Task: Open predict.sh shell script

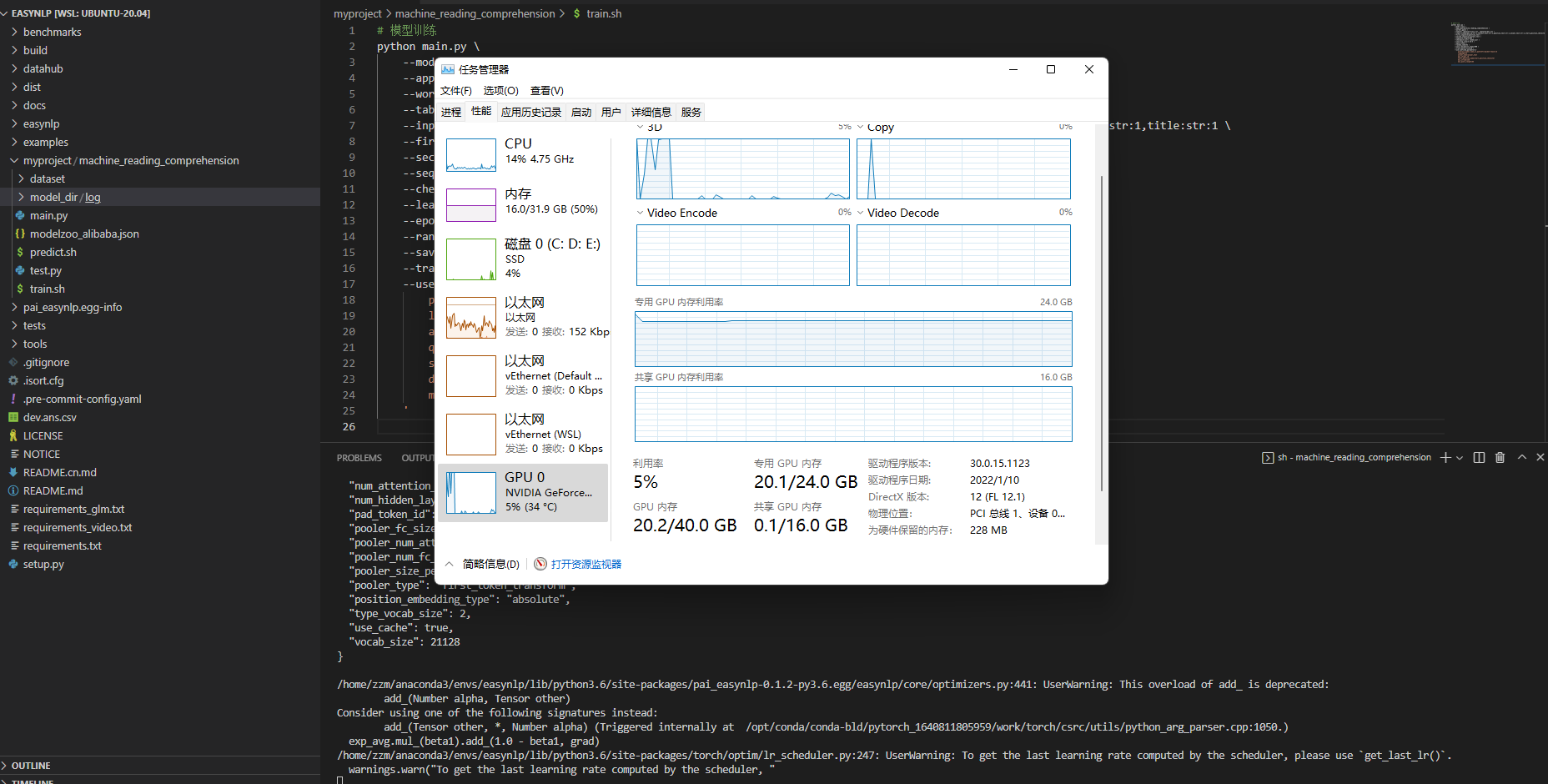Action: pos(160,252)
